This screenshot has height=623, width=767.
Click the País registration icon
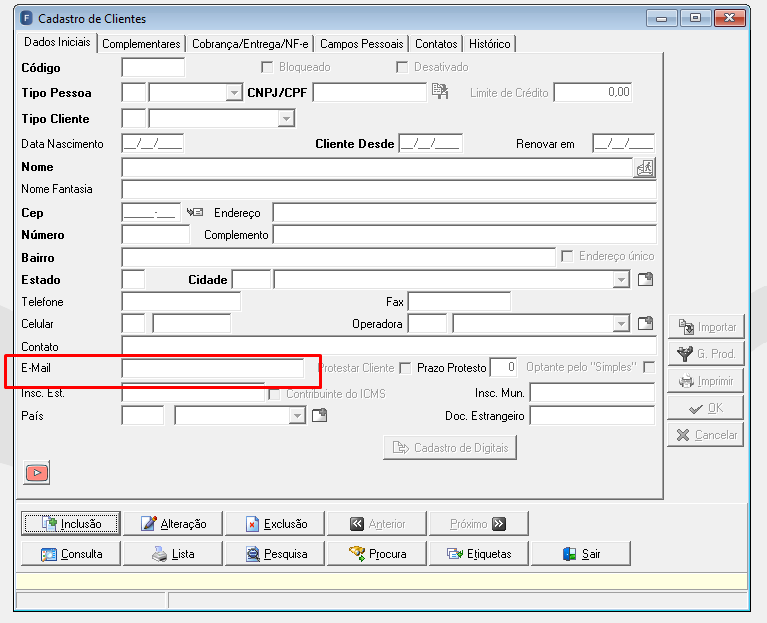point(319,416)
